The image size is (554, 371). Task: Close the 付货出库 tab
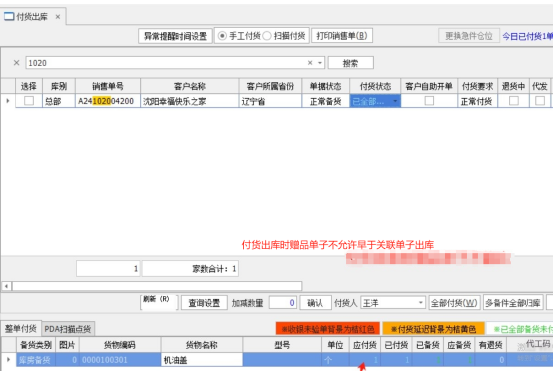pos(58,17)
